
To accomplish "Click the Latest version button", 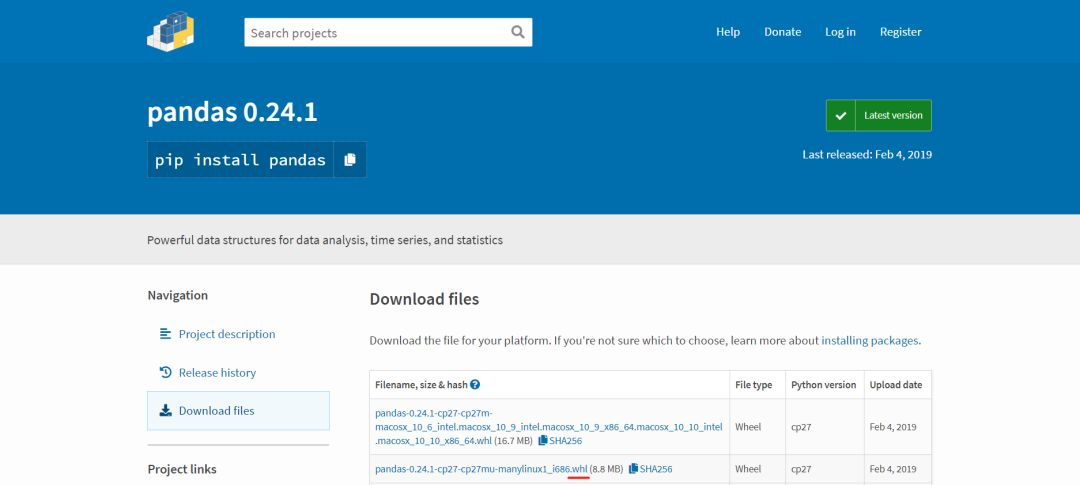I will click(x=879, y=116).
